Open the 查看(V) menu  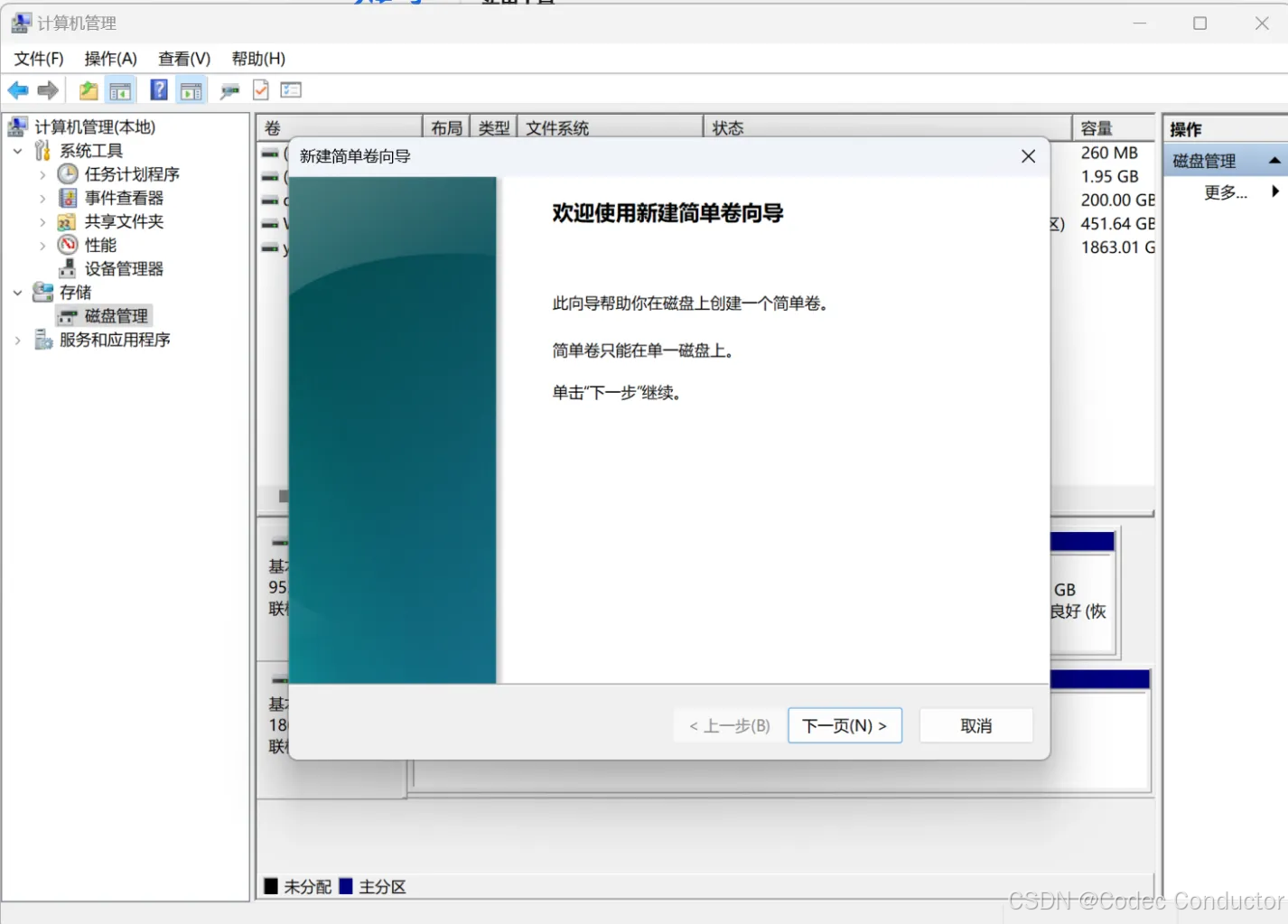click(184, 59)
